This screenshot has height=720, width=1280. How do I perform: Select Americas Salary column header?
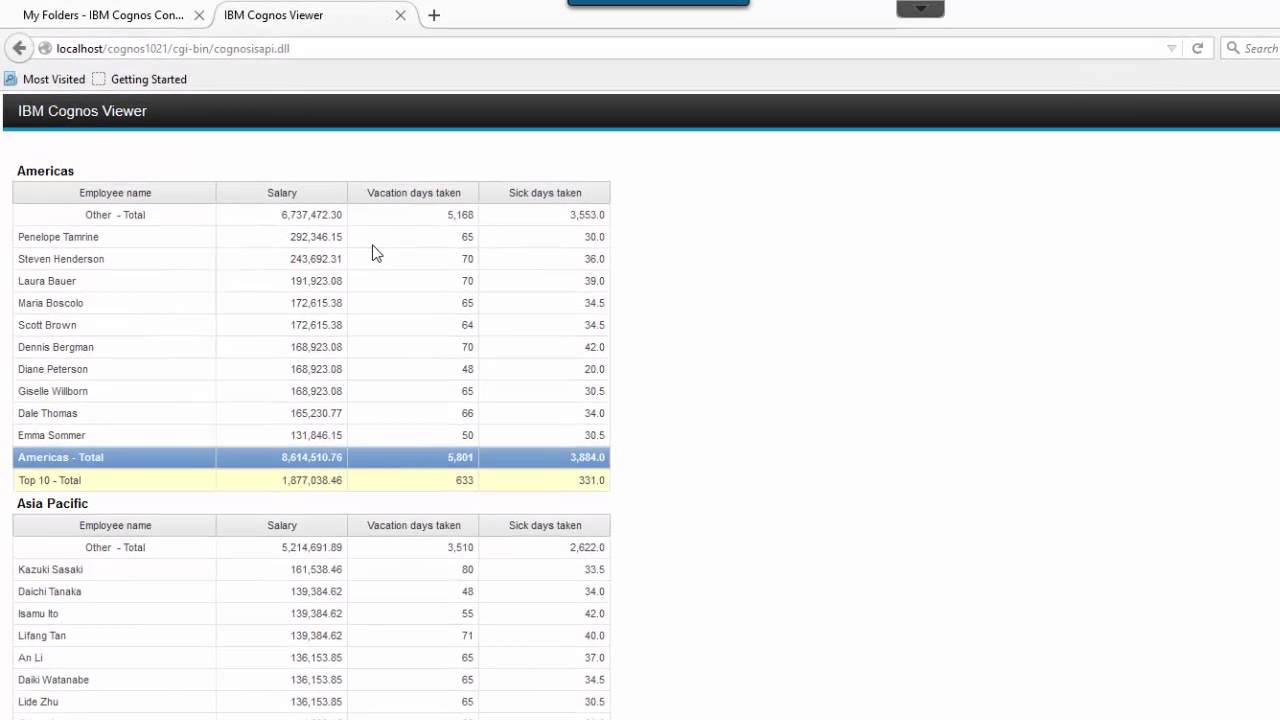282,193
